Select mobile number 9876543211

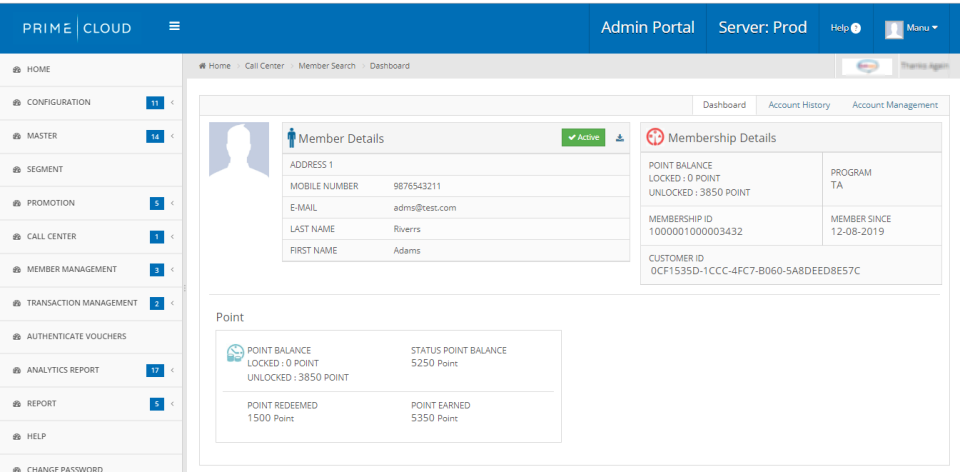click(x=417, y=186)
